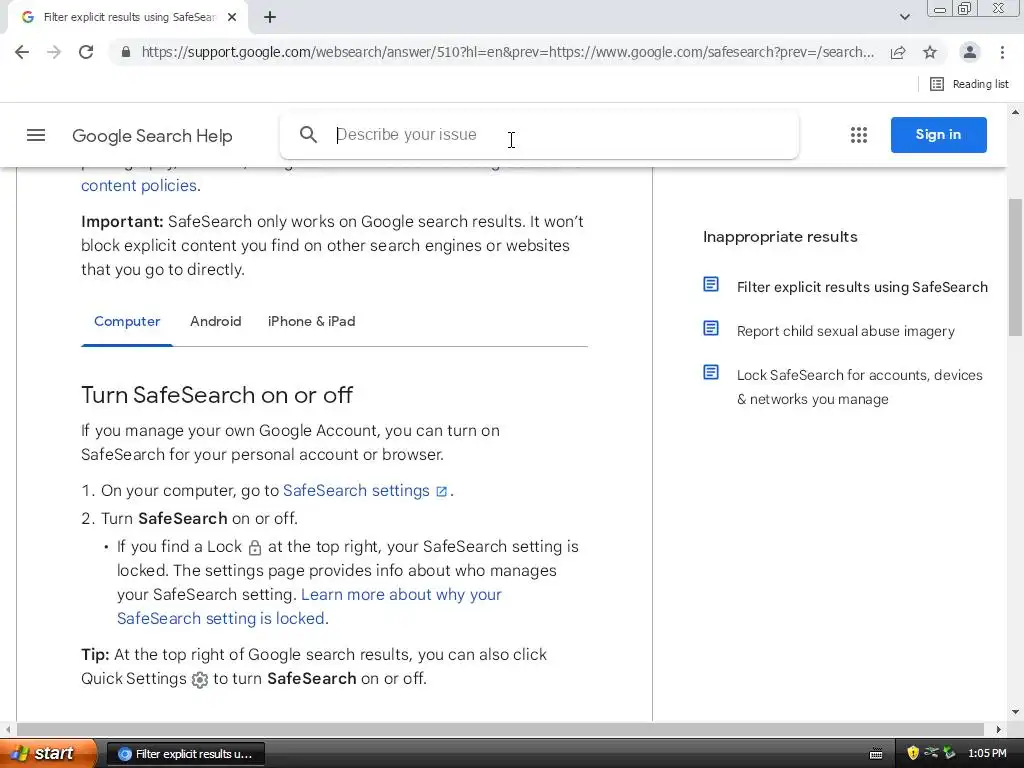Click the Sign in button

click(938, 135)
